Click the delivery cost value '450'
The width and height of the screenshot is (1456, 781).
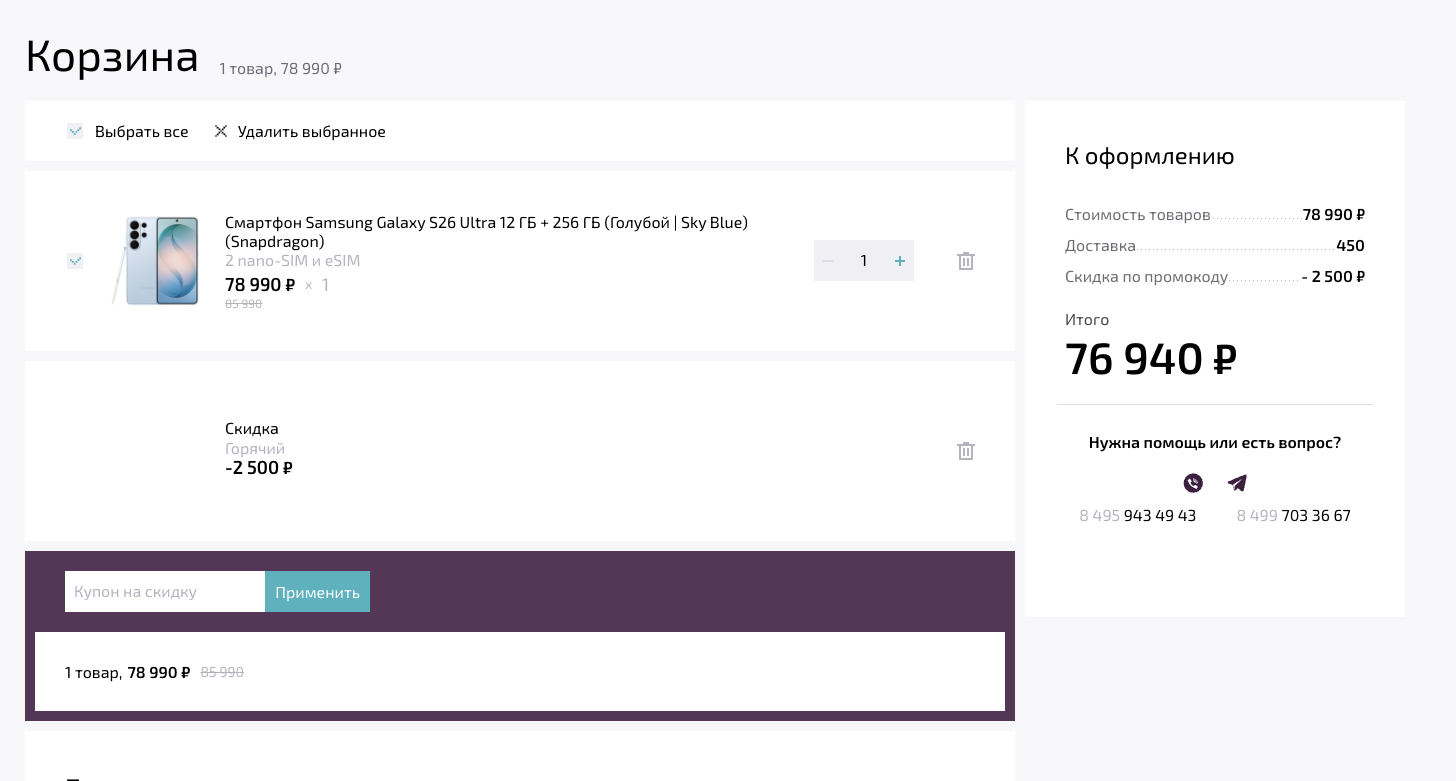1350,246
